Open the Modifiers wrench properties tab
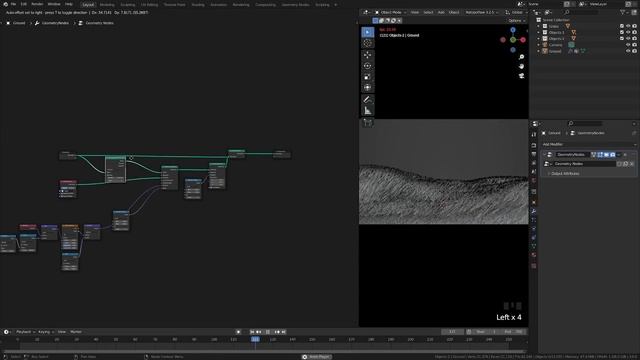This screenshot has height=360, width=640. 533,211
